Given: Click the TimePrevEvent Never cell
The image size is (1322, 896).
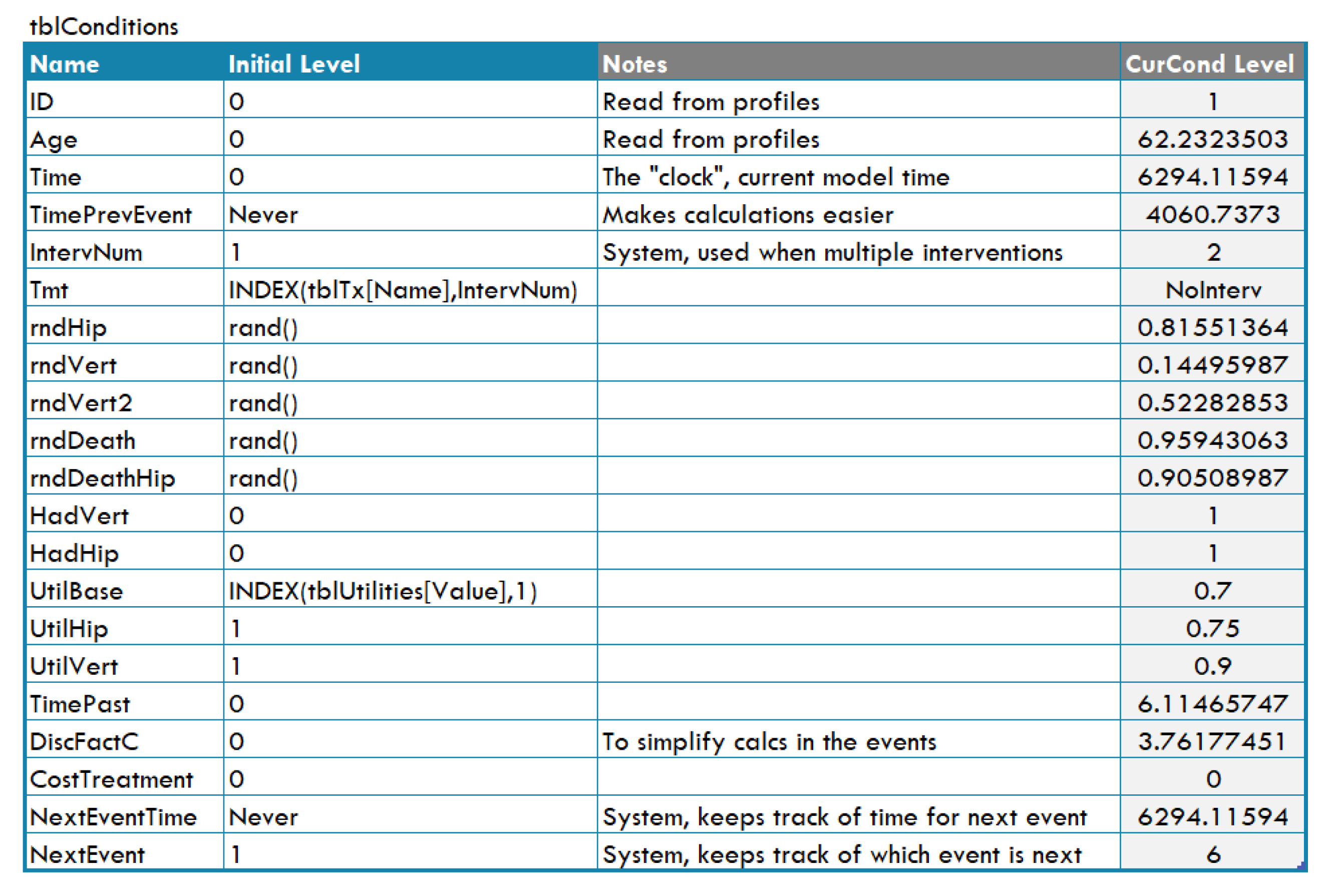Looking at the screenshot, I should pyautogui.click(x=263, y=214).
